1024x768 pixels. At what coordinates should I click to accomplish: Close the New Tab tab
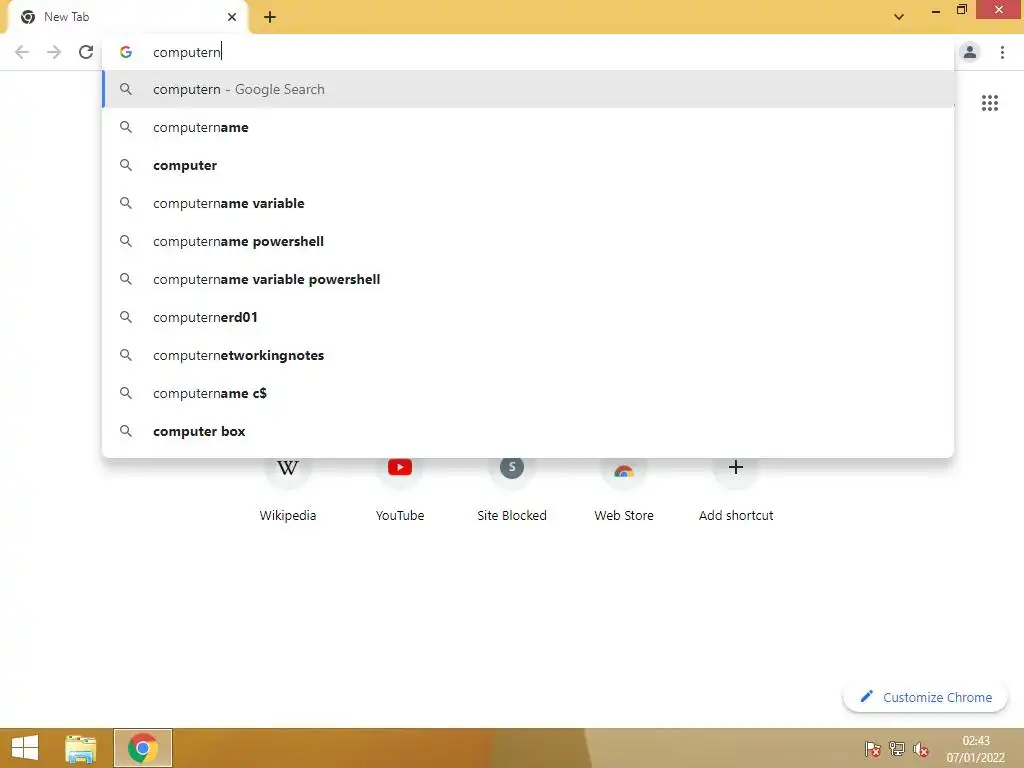pos(232,17)
